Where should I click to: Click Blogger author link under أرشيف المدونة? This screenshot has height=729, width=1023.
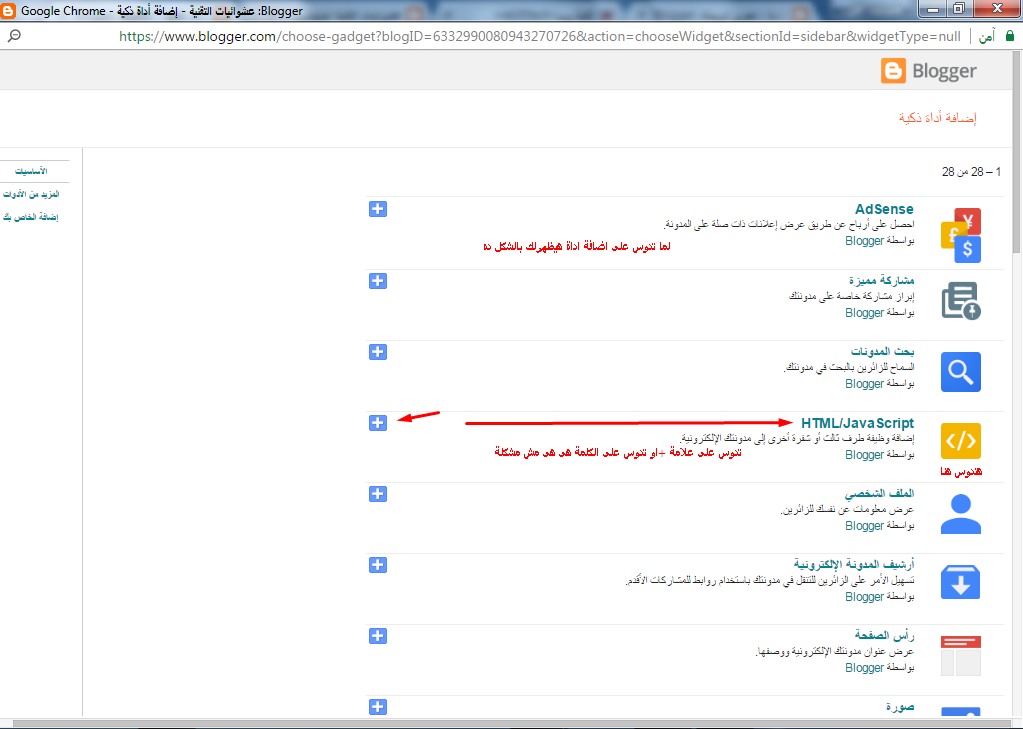[864, 597]
